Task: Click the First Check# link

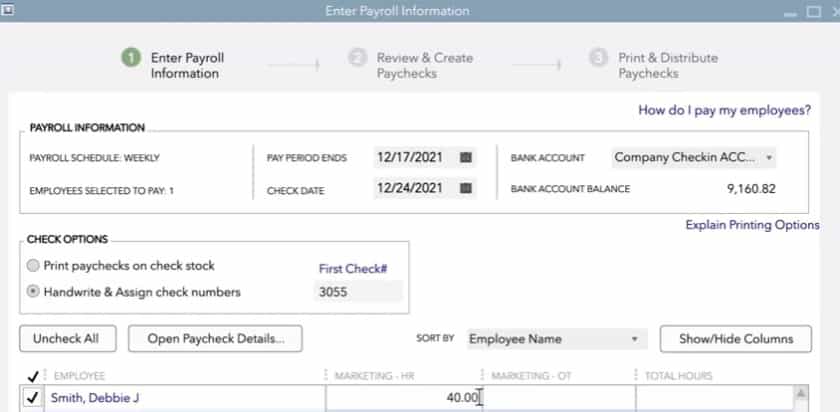Action: (353, 269)
